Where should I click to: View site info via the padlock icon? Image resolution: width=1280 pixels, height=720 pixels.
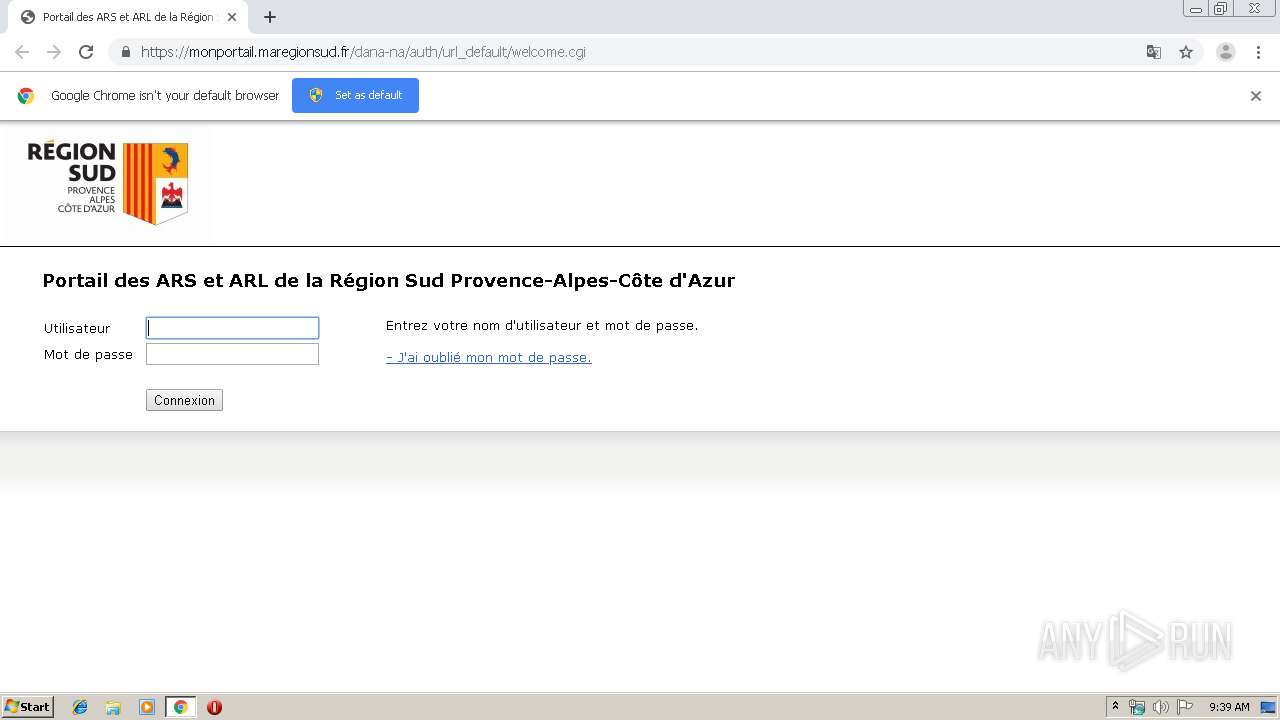click(125, 52)
